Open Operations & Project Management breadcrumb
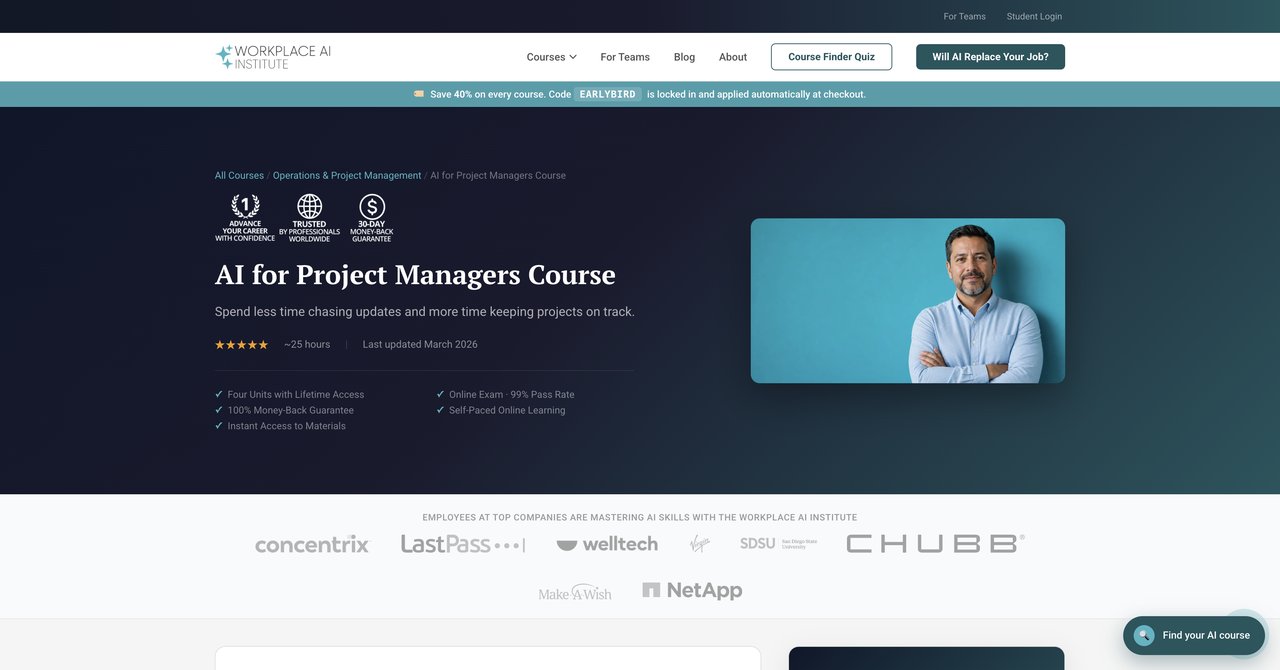The image size is (1280, 670). 347,176
